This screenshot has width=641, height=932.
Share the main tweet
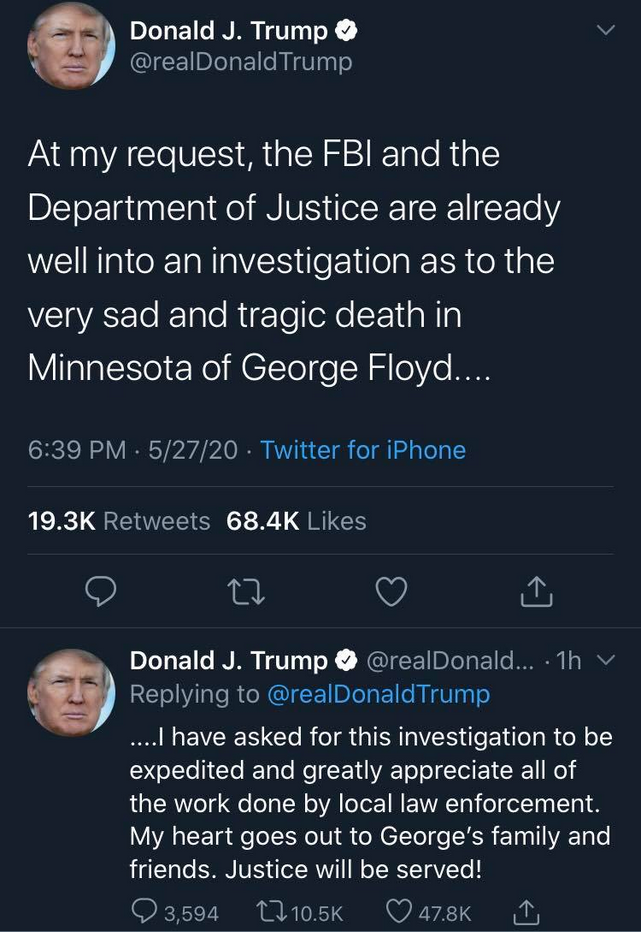(536, 591)
